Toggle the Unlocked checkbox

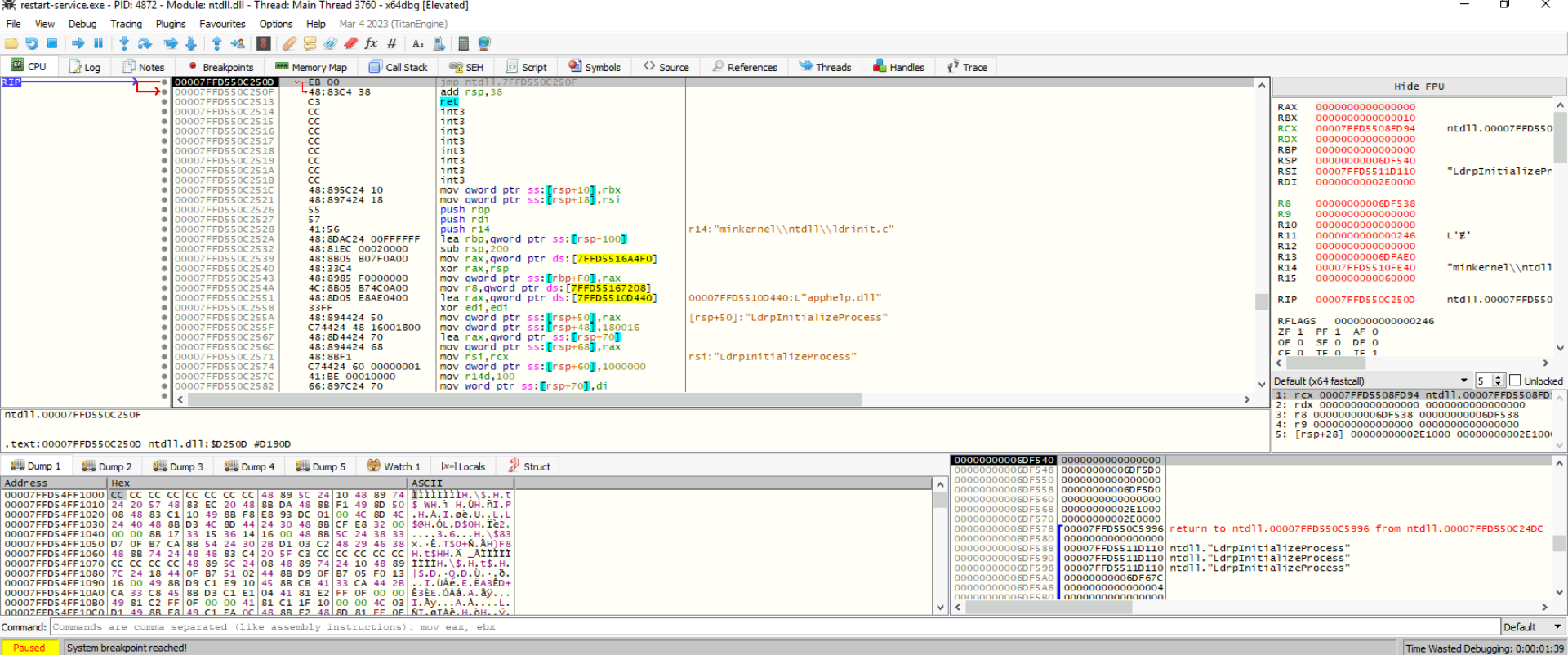point(1515,381)
